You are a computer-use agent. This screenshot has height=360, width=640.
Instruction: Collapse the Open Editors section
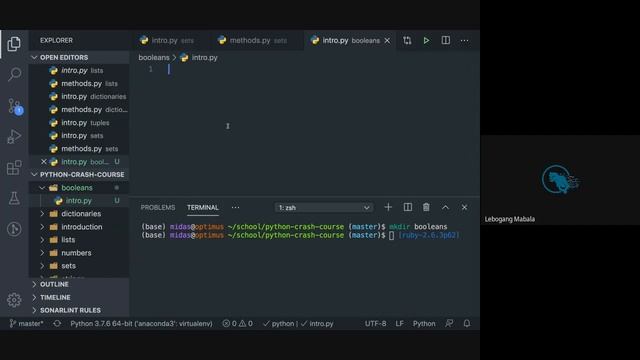click(x=34, y=58)
